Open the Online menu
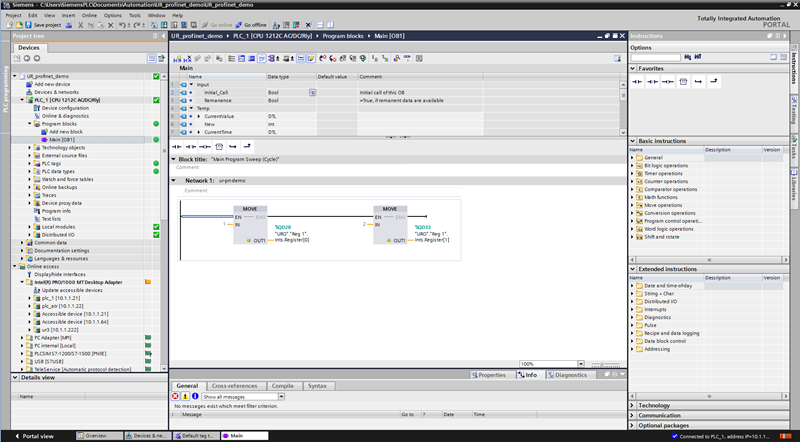The height and width of the screenshot is (442, 800). 89,15
